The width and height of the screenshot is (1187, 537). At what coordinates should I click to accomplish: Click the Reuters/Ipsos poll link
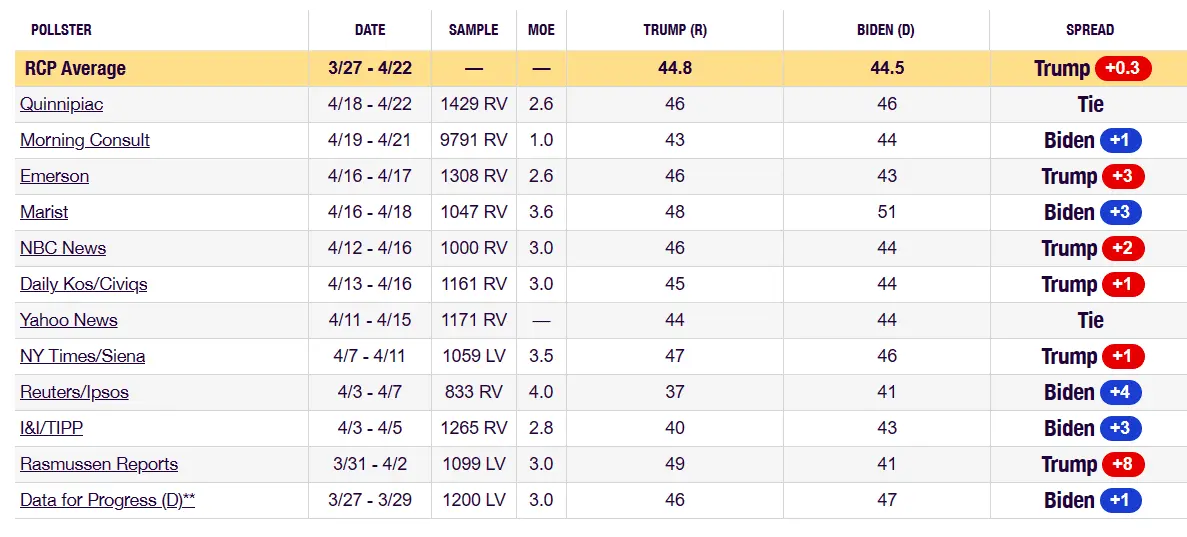[x=74, y=392]
